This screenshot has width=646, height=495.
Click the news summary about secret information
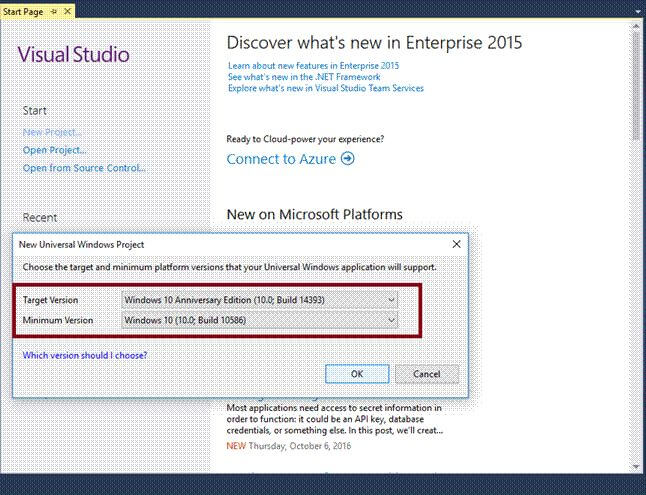coord(335,419)
